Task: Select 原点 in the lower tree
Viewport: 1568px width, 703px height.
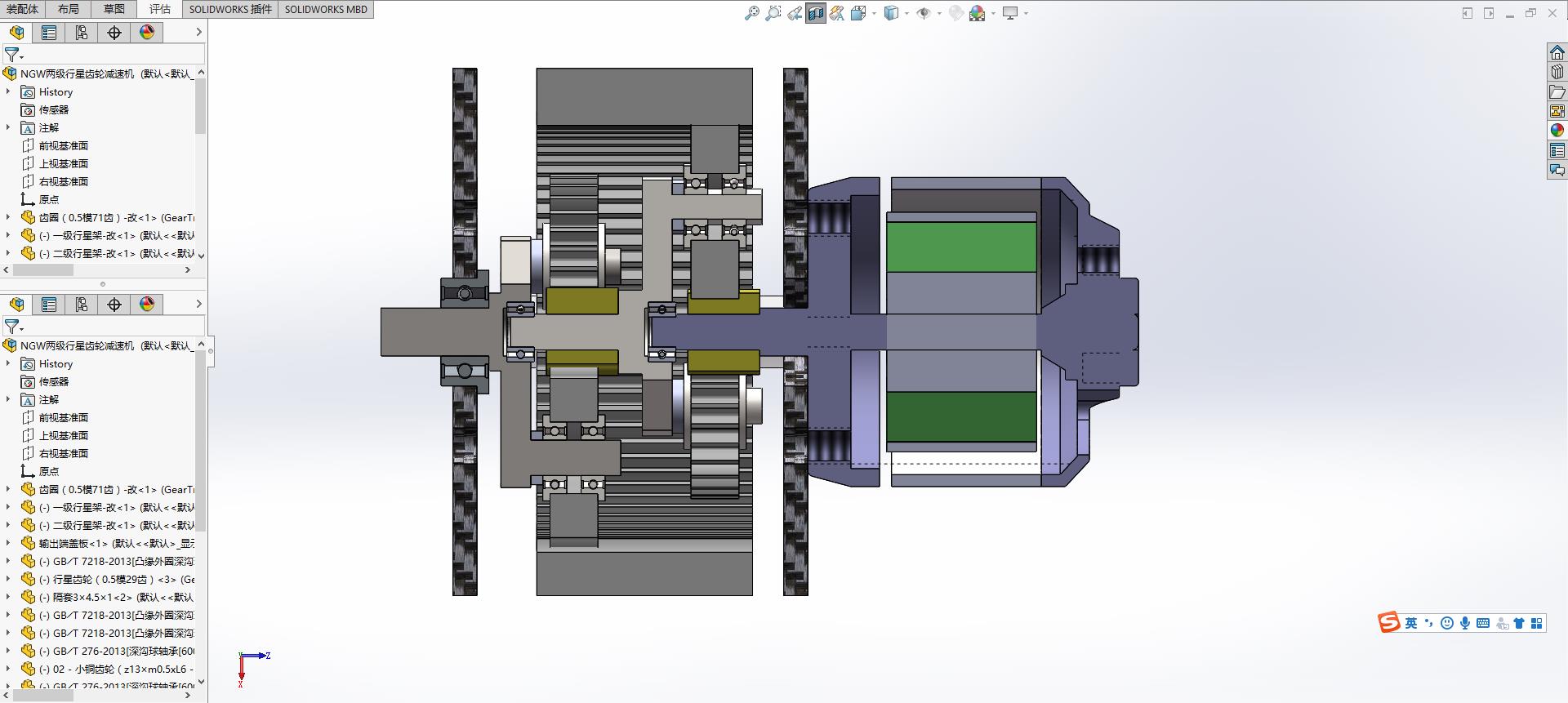Action: pos(49,472)
